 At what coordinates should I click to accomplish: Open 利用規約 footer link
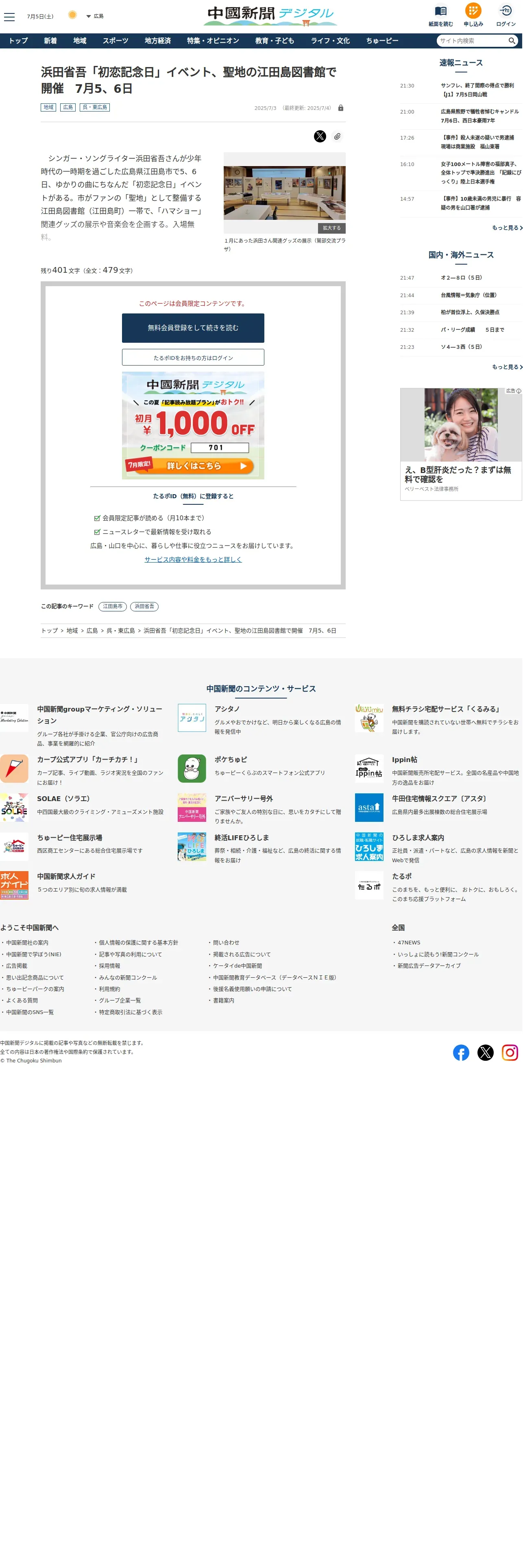pos(109,989)
